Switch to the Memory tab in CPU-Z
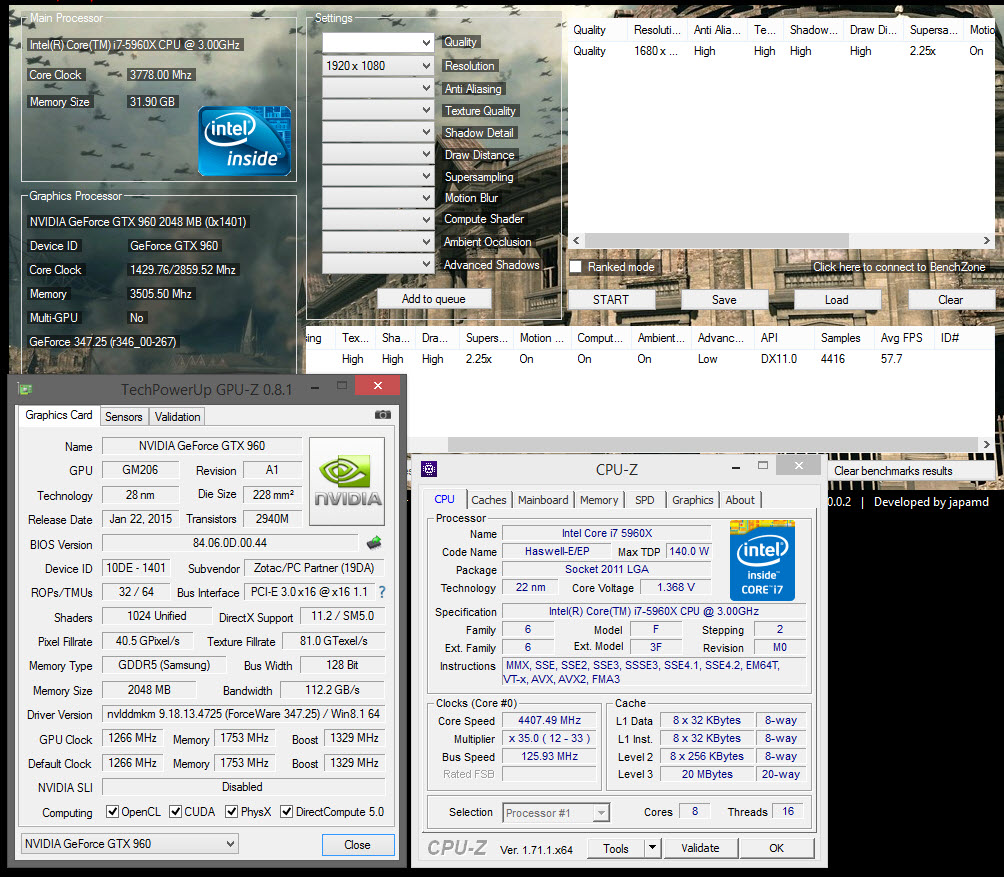 tap(599, 500)
